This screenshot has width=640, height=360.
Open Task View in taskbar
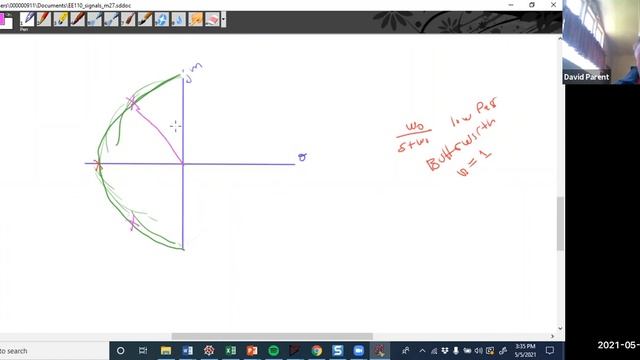(143, 351)
